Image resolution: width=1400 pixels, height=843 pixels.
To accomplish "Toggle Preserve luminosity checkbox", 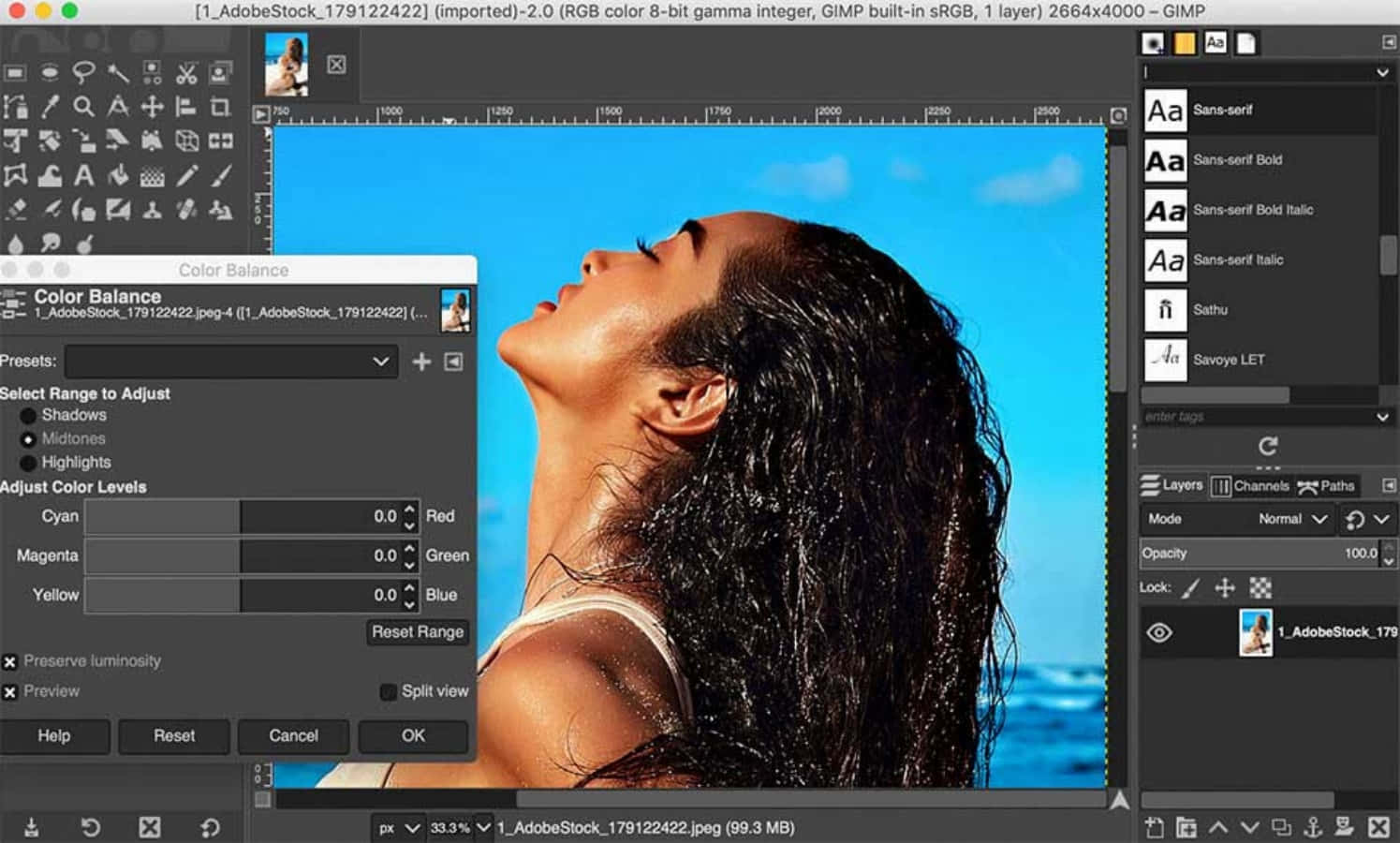I will pyautogui.click(x=9, y=662).
